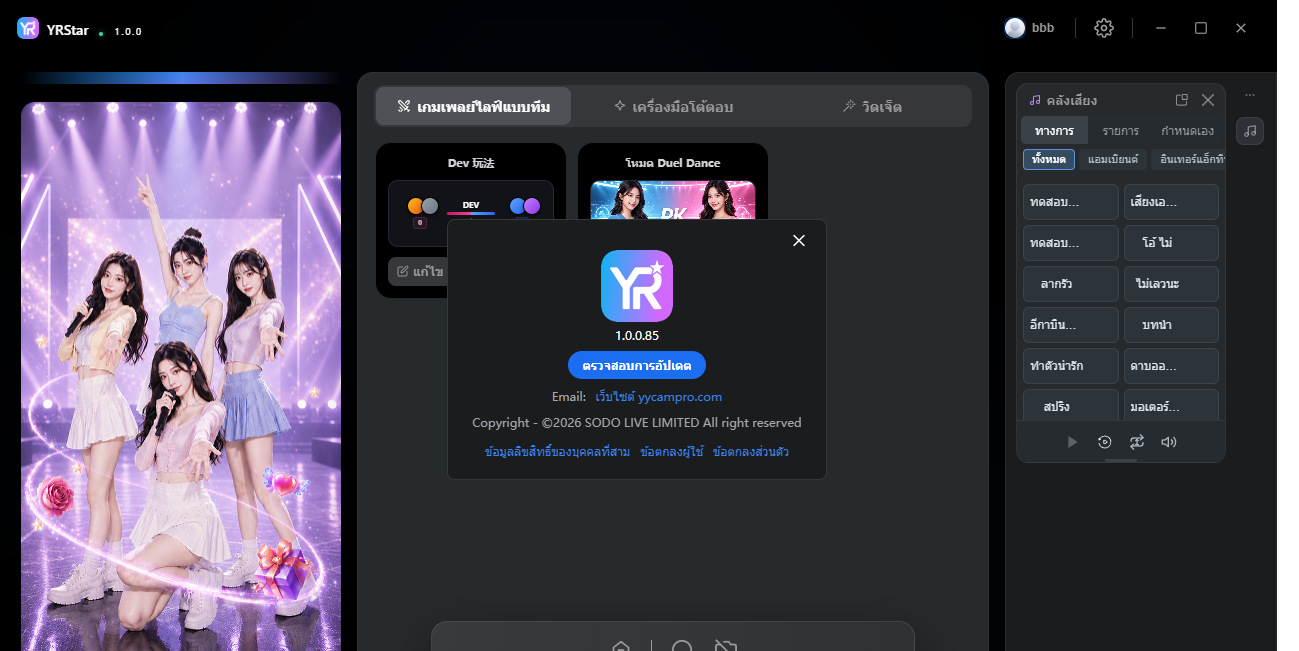Click the version number 1.0.0.85

coord(637,336)
